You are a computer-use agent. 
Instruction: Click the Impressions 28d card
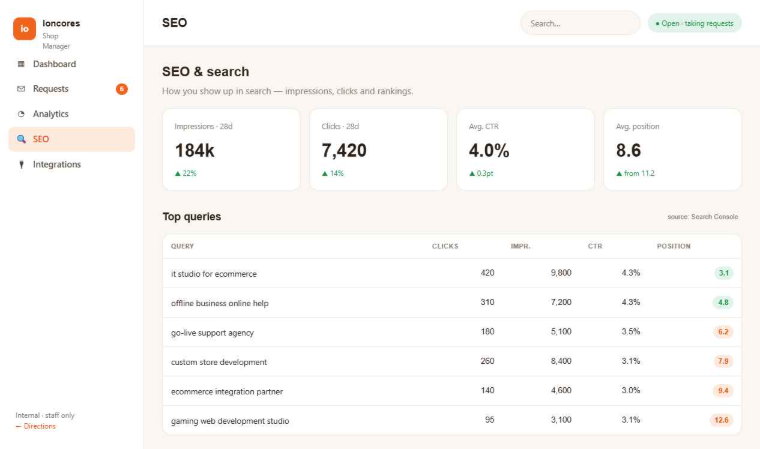pos(231,149)
